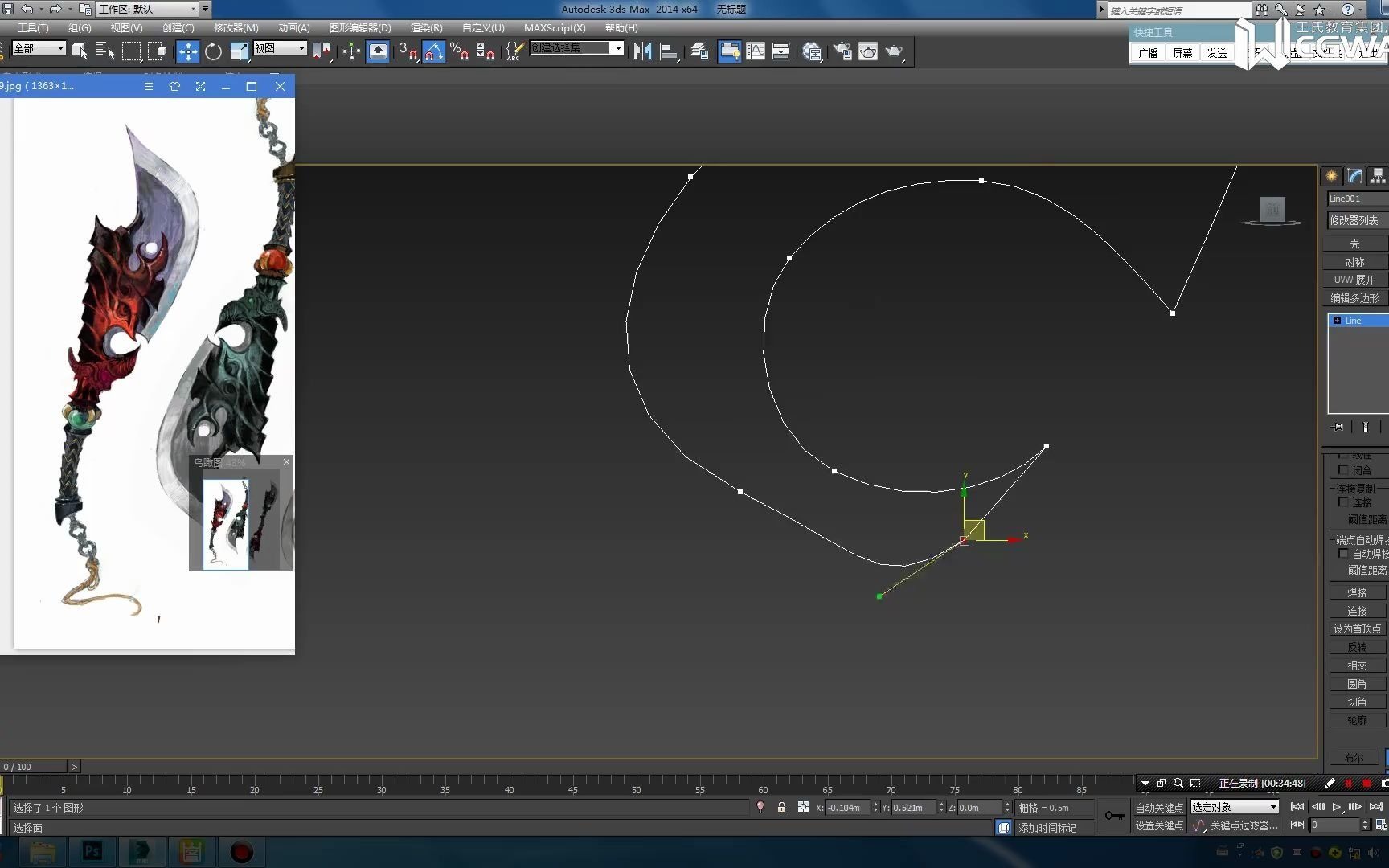Activate the Select and Rotate tool
Screen dimensions: 1389x868
tap(213, 51)
